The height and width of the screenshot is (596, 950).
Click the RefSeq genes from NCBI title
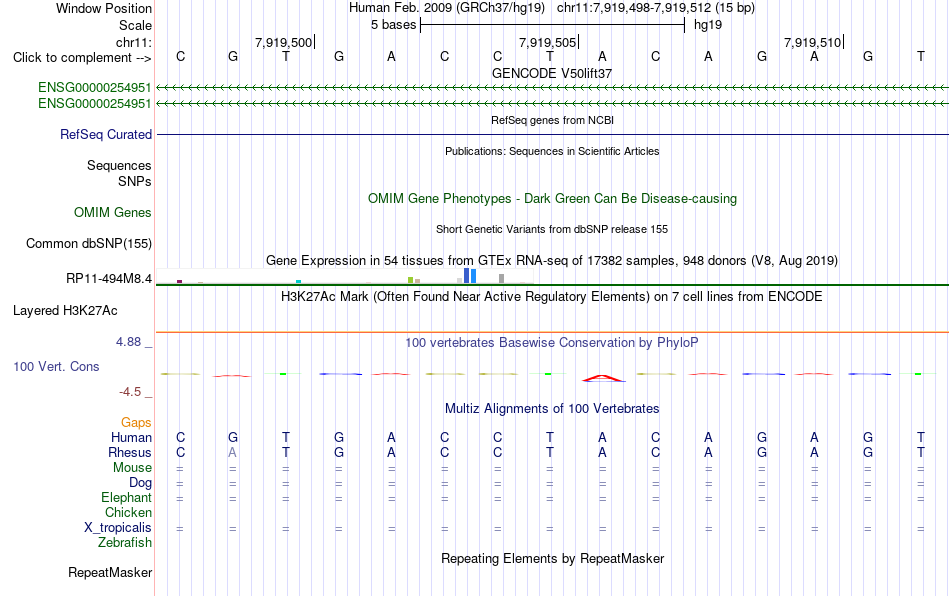552,120
